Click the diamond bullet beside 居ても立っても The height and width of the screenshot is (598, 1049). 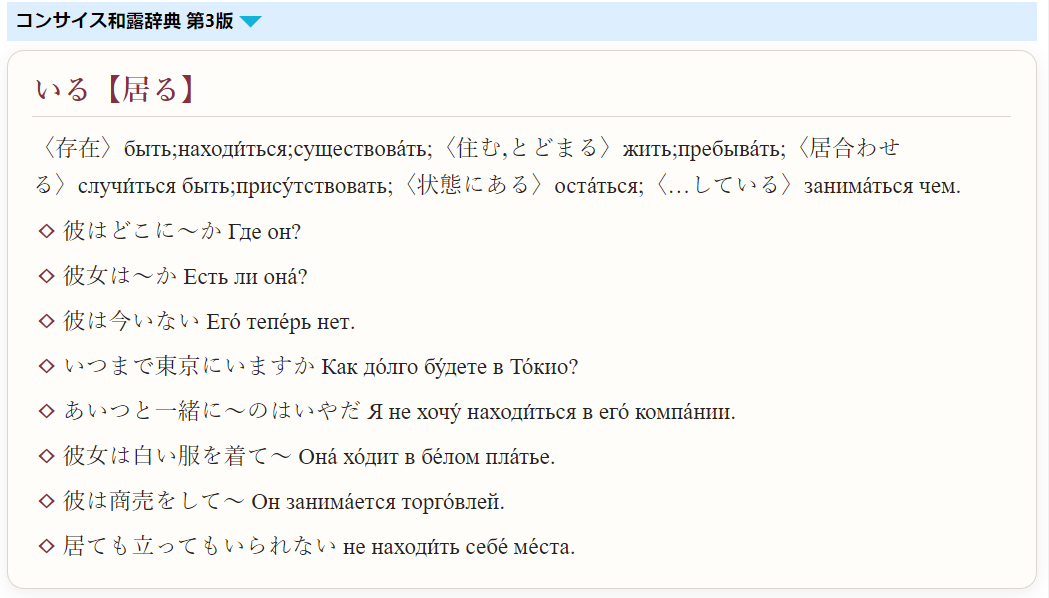coord(46,546)
